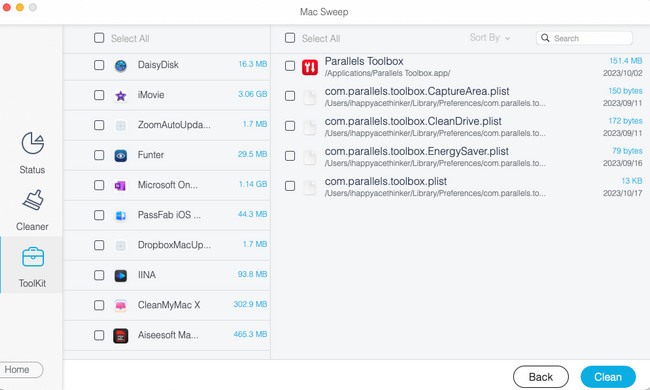Click the Clean button
Image resolution: width=650 pixels, height=390 pixels.
pos(608,377)
